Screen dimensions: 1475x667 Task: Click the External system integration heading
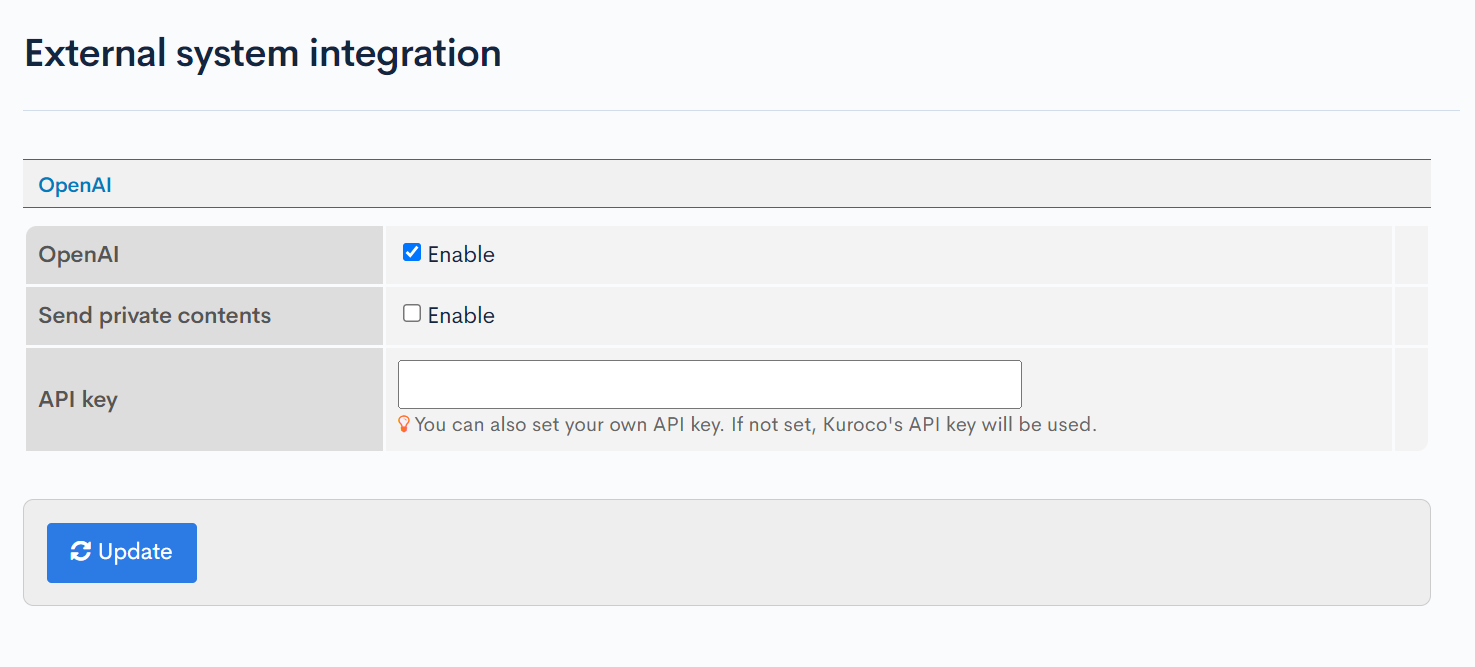[262, 53]
